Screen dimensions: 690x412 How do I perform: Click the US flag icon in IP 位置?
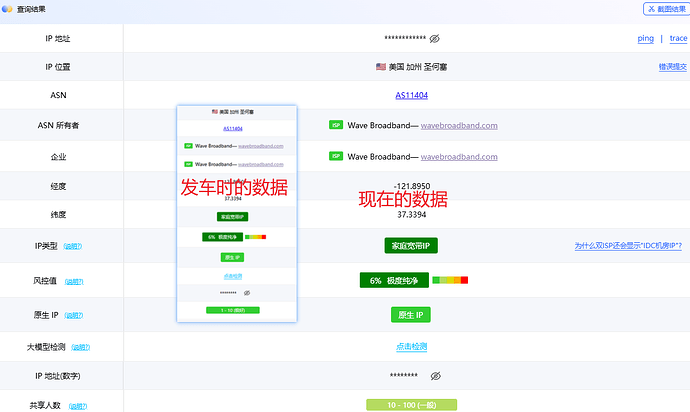pyautogui.click(x=381, y=66)
